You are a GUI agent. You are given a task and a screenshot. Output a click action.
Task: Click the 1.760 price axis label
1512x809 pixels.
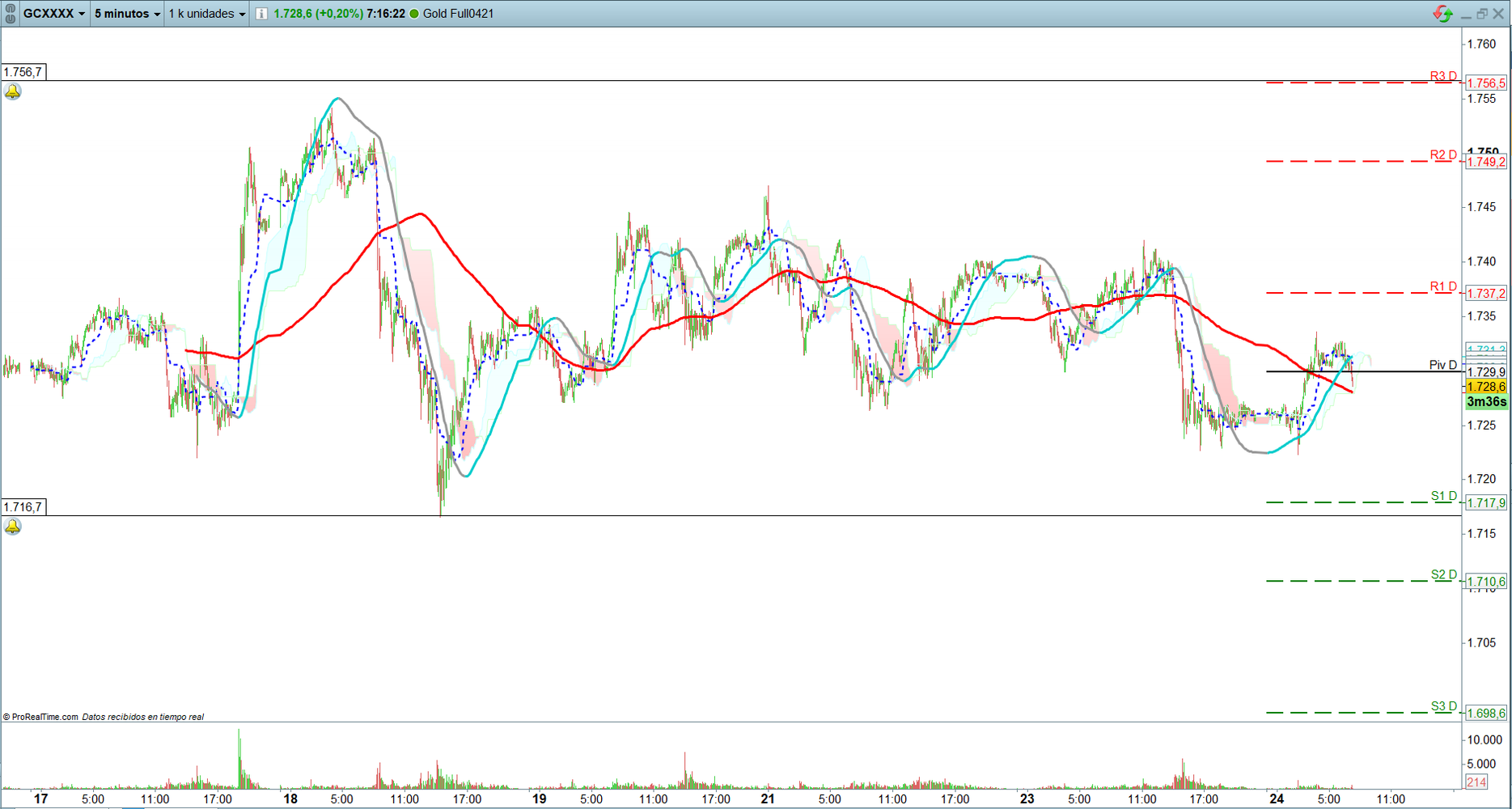1482,44
